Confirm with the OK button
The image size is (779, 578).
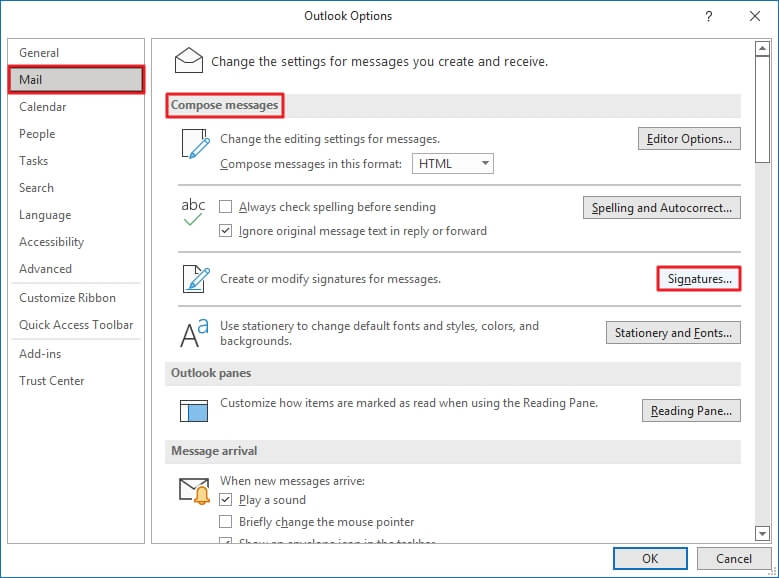(650, 559)
